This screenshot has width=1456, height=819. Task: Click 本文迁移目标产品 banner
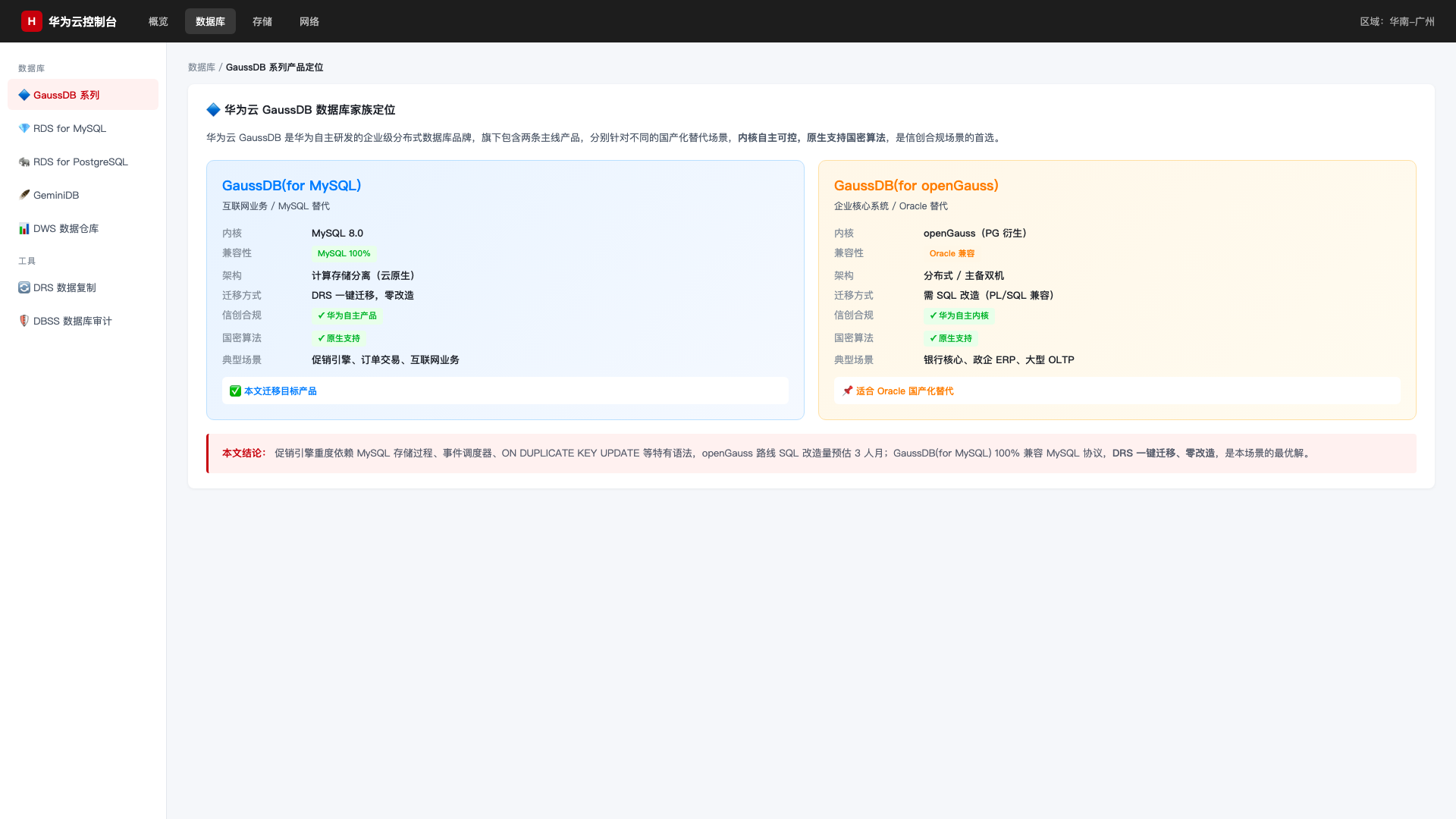pyautogui.click(x=505, y=391)
